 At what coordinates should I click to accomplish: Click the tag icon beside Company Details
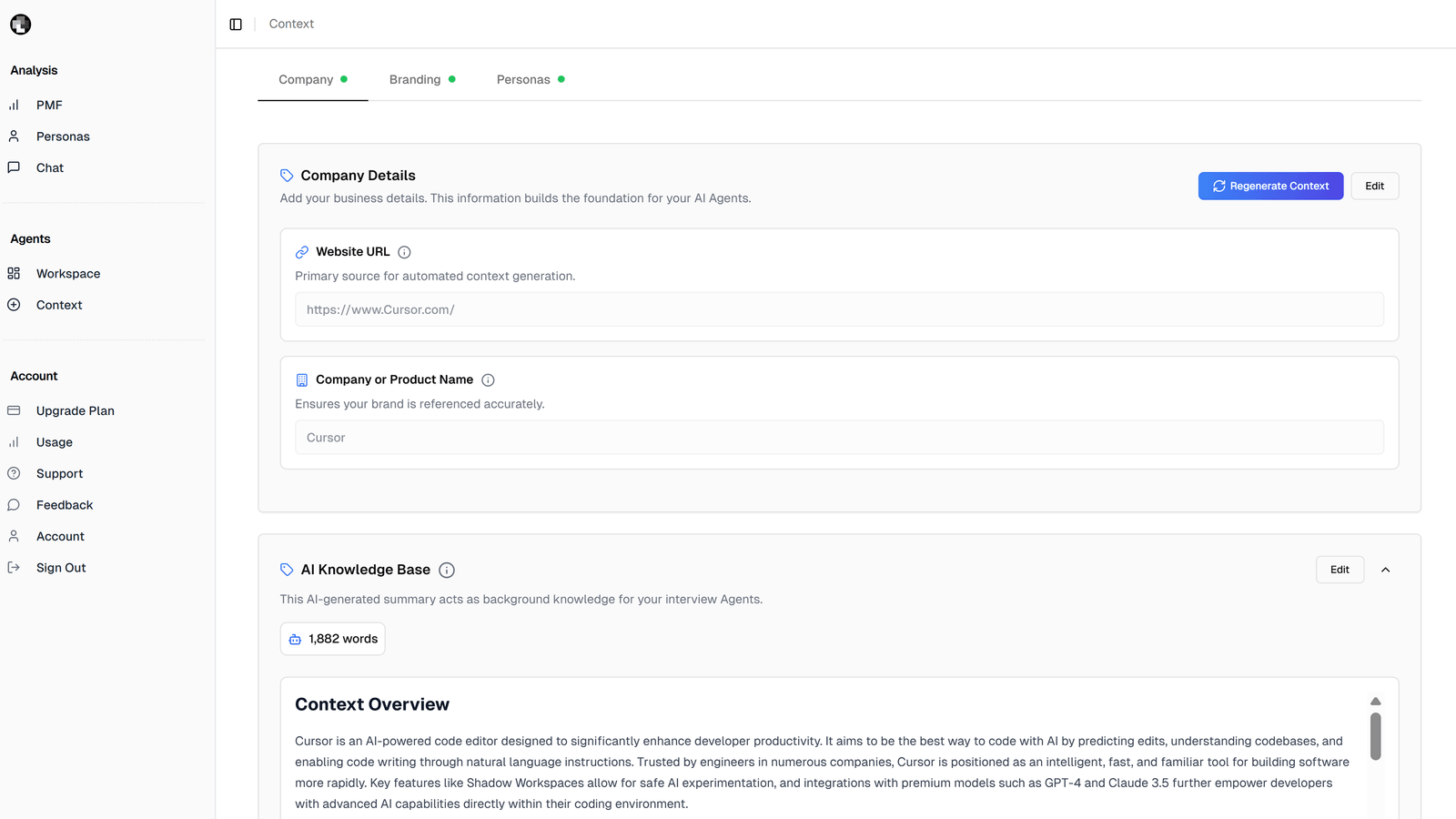[287, 176]
